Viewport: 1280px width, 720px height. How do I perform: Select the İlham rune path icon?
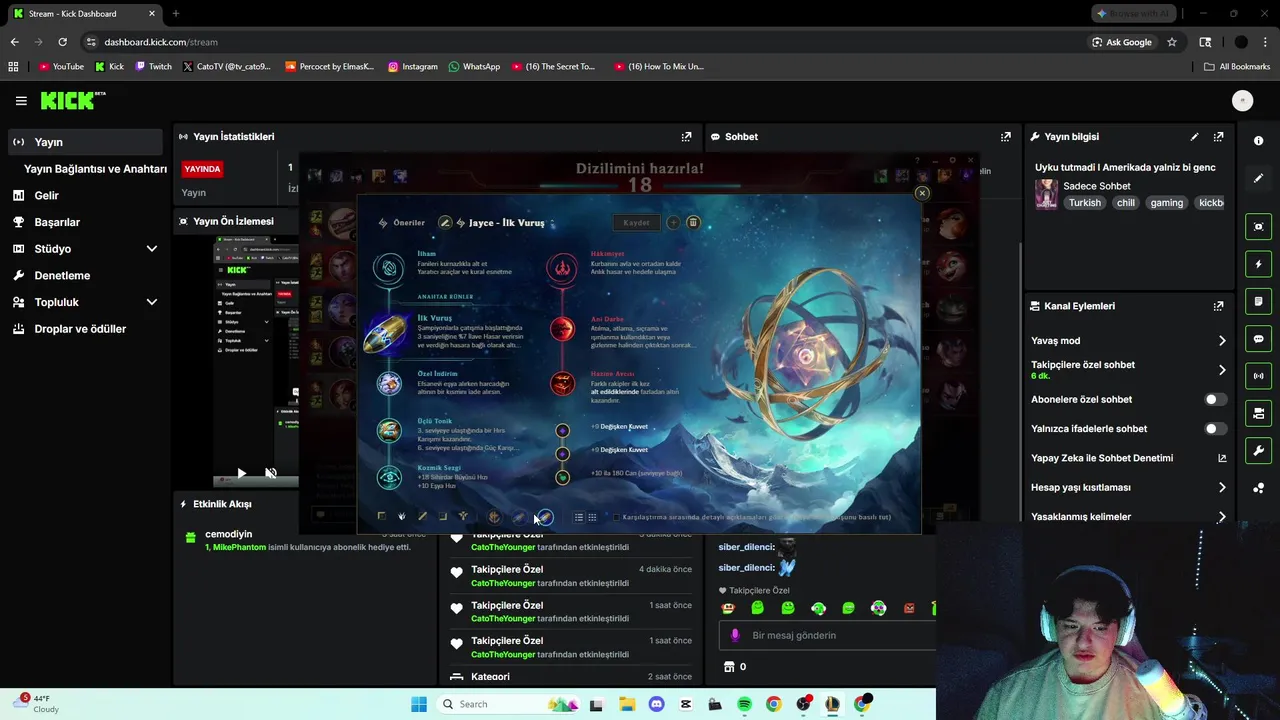point(388,267)
